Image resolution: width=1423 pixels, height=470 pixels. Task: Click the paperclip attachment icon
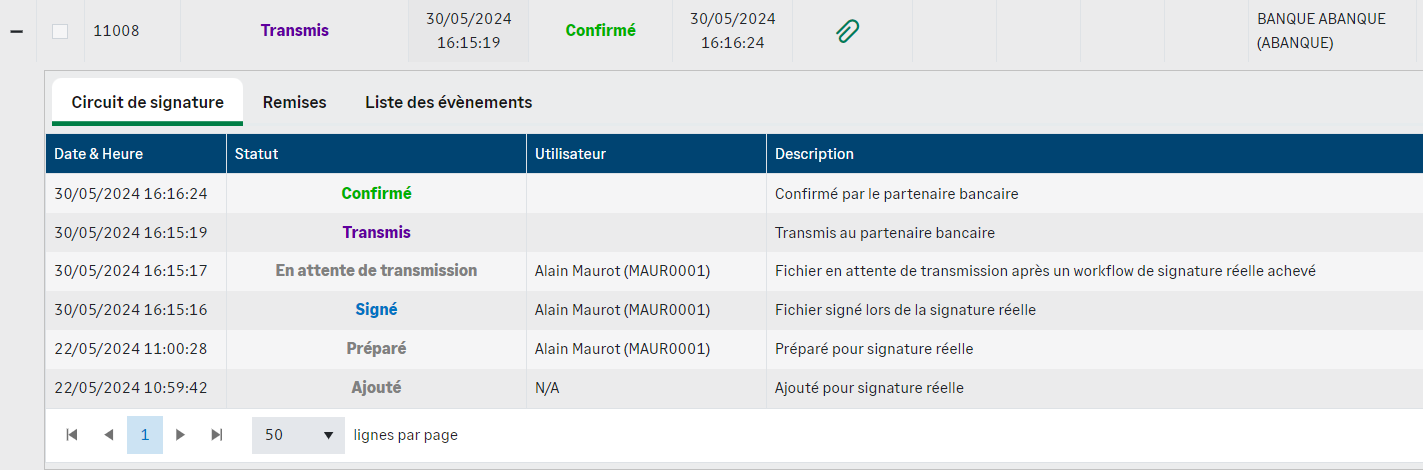tap(848, 31)
